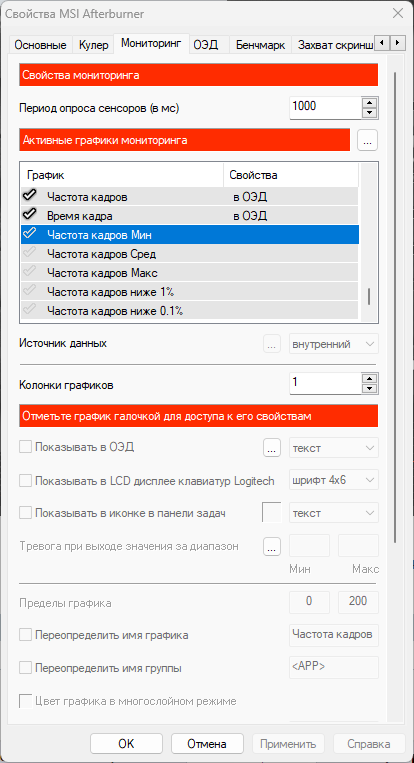The image size is (414, 763).
Task: Confirm settings with OK button
Action: (x=126, y=744)
